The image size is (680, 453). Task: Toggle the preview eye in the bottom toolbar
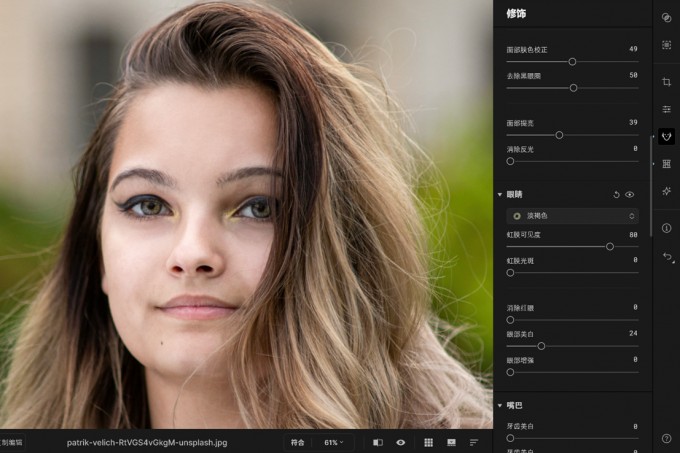(x=401, y=443)
